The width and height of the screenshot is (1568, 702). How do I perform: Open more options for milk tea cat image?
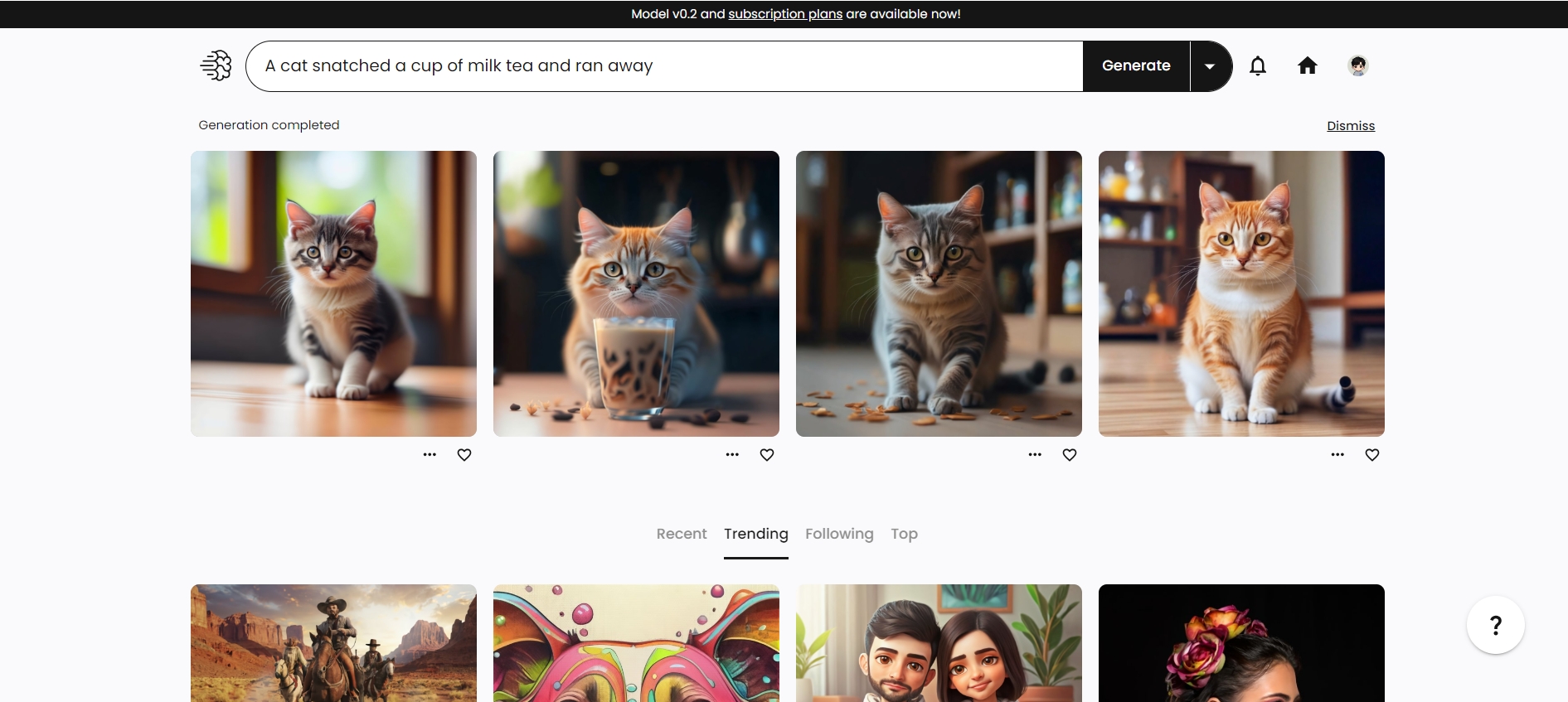click(x=732, y=455)
